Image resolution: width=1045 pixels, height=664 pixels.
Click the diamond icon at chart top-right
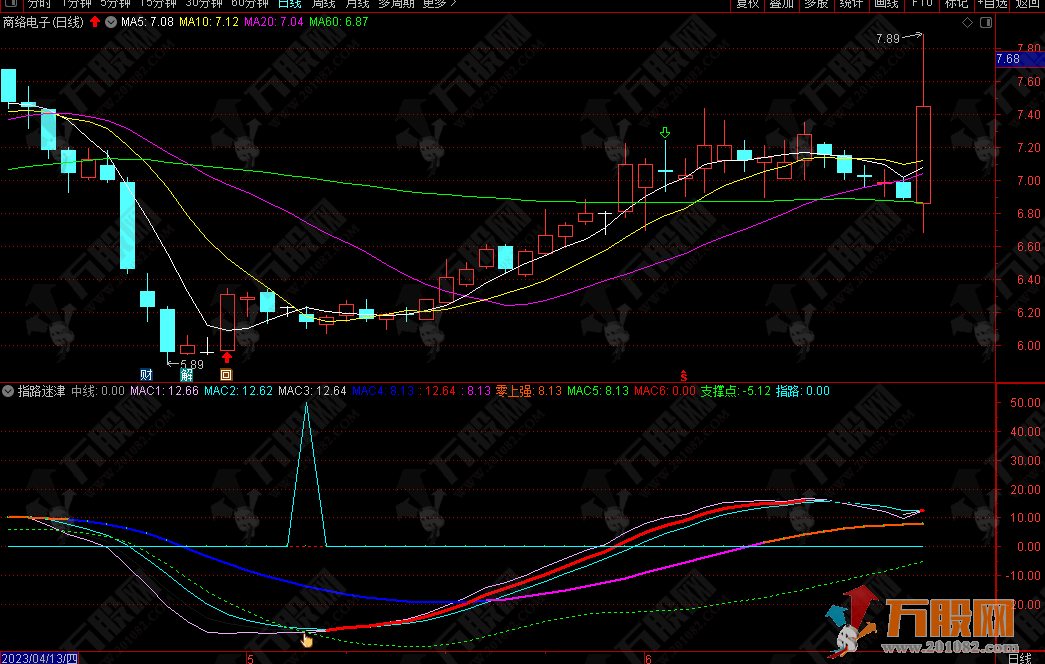tap(967, 23)
